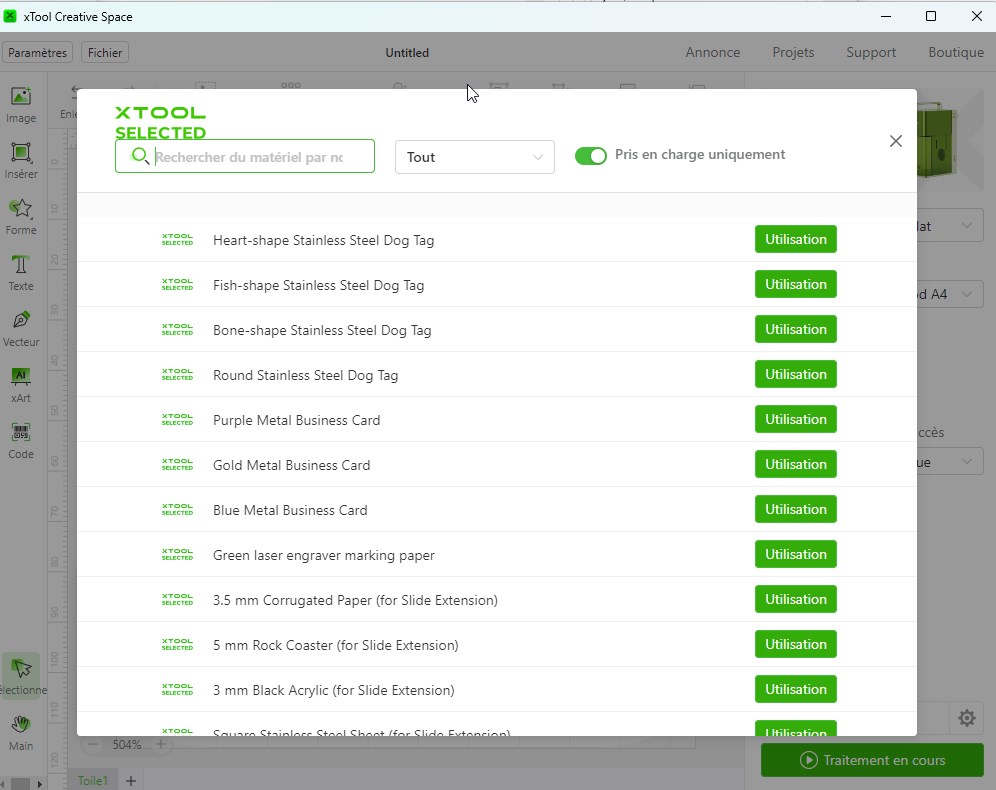Viewport: 996px width, 790px height.
Task: Open the dropdown ending in 'lat'
Action: click(x=949, y=226)
